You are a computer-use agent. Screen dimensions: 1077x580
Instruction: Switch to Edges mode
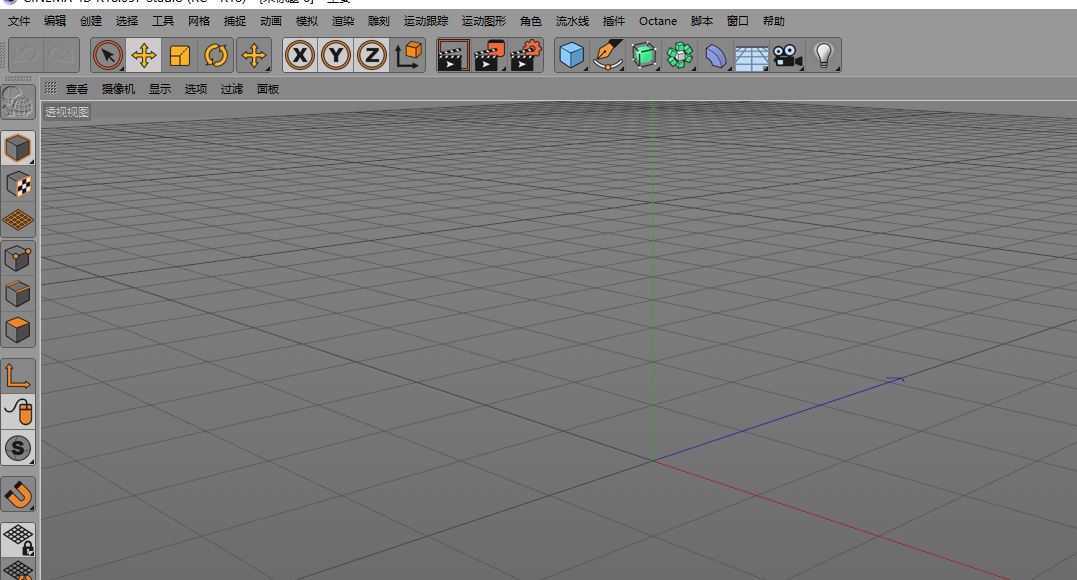pos(18,294)
